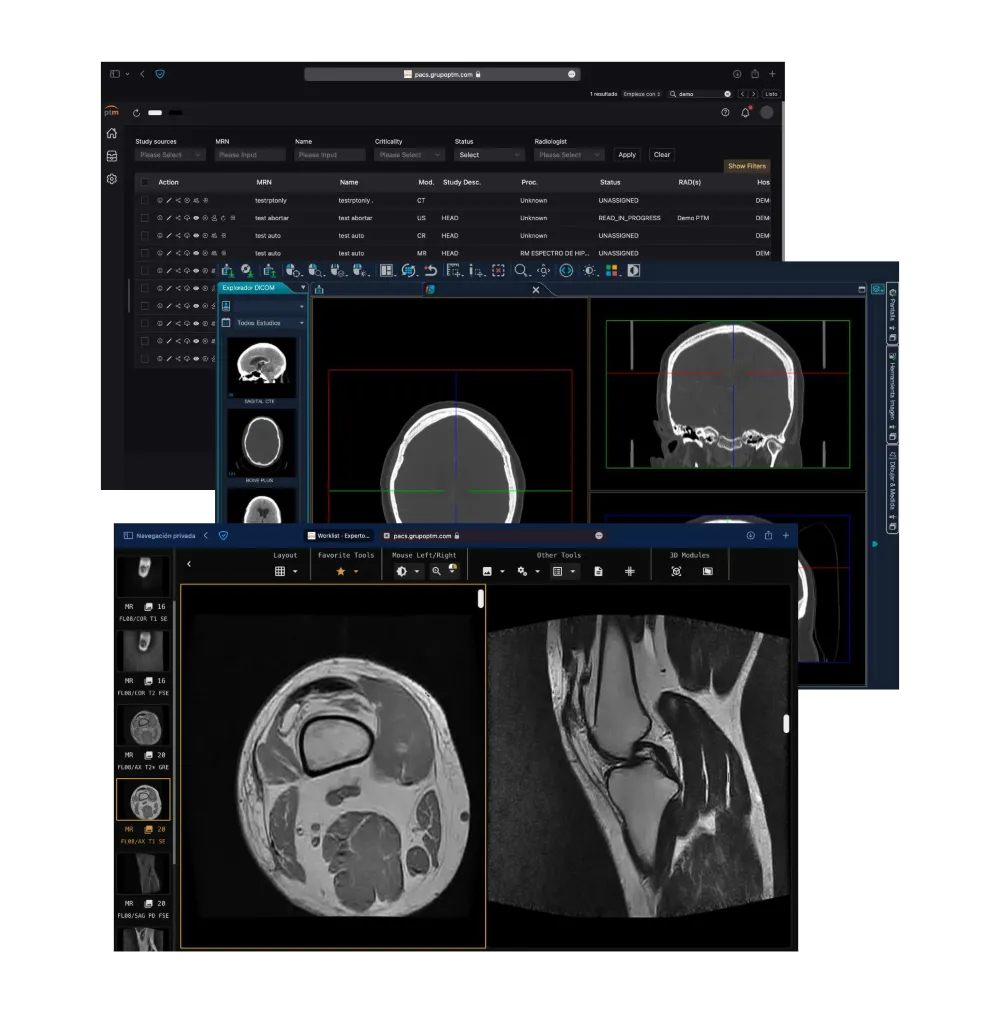Click Show Filters button
Screen dimensions: 1000x1014
tap(746, 166)
